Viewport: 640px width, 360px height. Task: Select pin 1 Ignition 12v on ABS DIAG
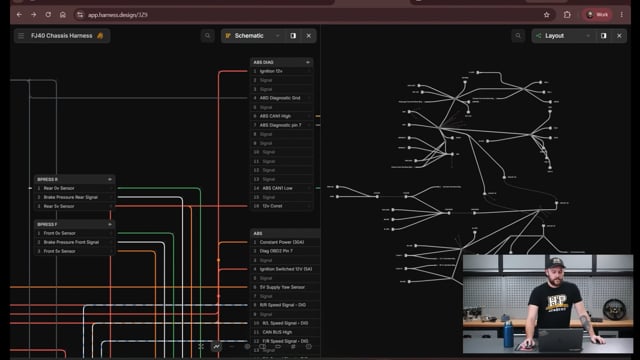point(282,71)
